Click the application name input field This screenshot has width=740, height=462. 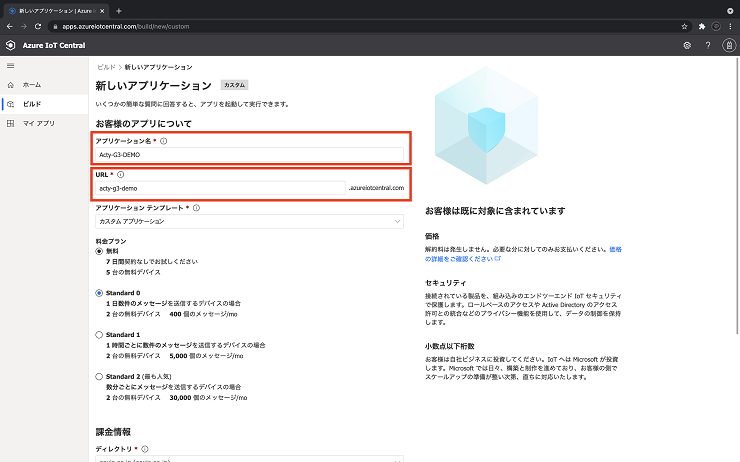(x=249, y=155)
